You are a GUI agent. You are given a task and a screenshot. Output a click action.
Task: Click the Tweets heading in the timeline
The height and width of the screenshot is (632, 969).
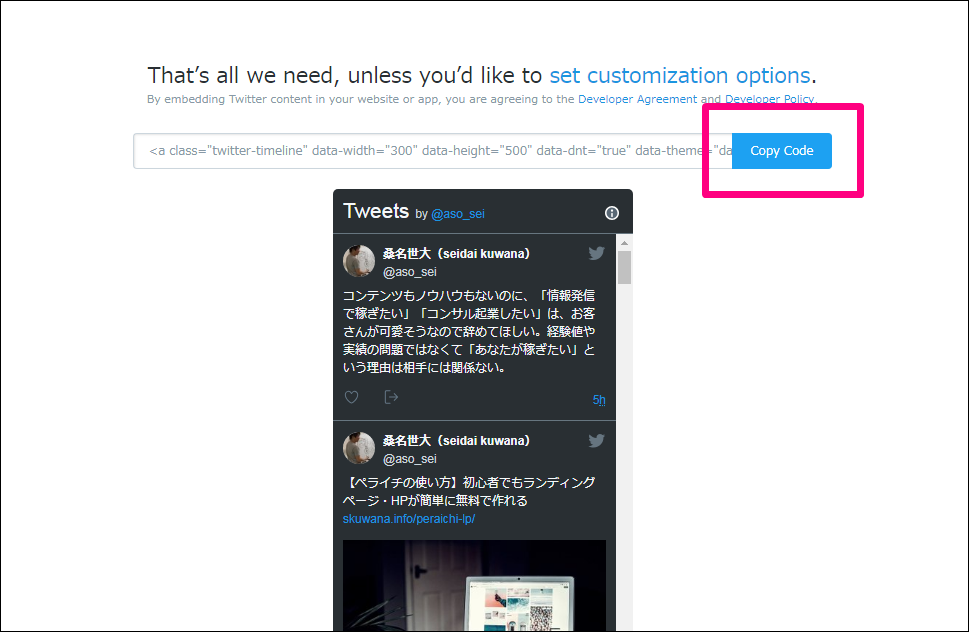pyautogui.click(x=376, y=211)
